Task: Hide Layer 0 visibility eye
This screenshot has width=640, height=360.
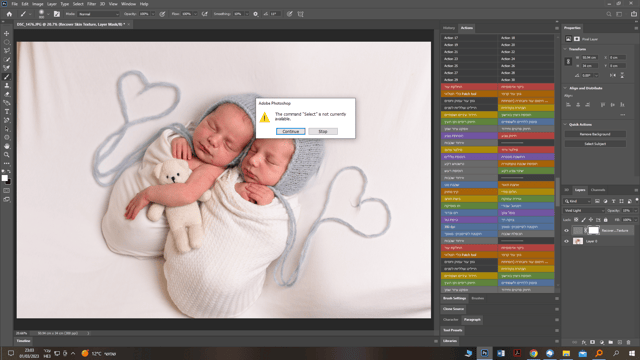Action: [567, 241]
